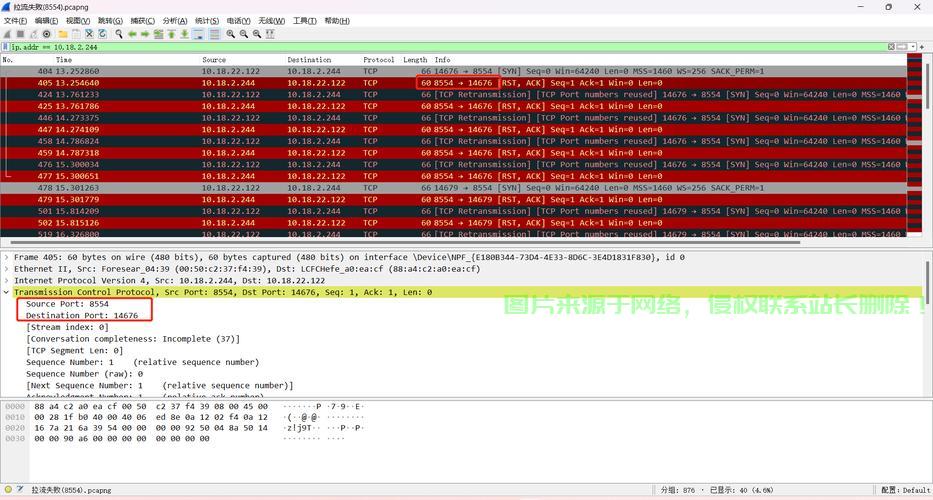Click the open capture file folder icon
This screenshot has width=933, height=500.
pyautogui.click(x=62, y=34)
